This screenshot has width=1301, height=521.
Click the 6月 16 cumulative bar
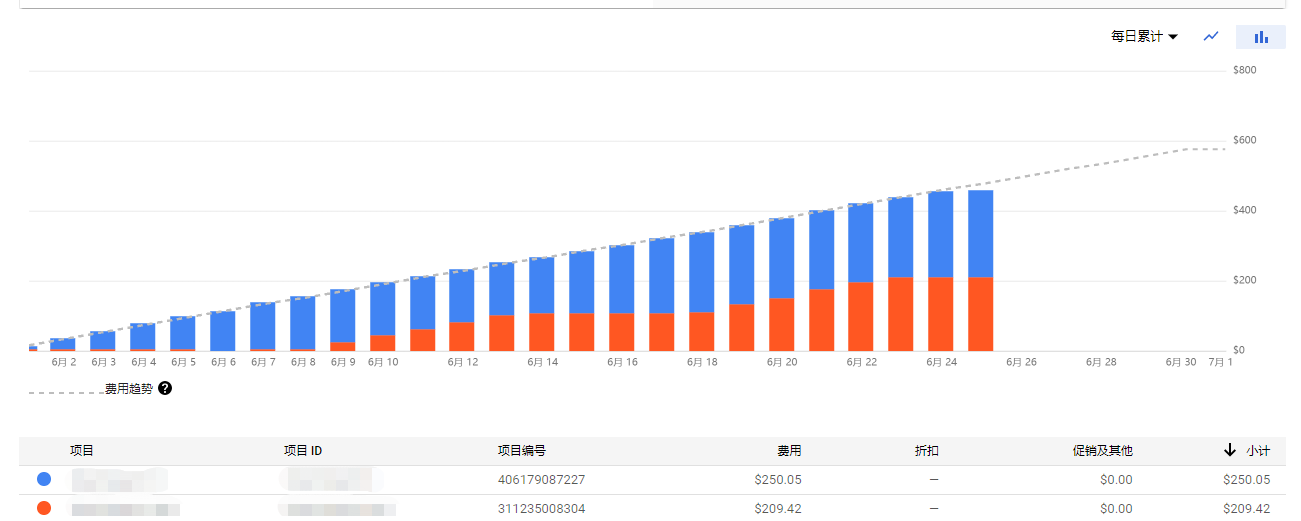(621, 298)
